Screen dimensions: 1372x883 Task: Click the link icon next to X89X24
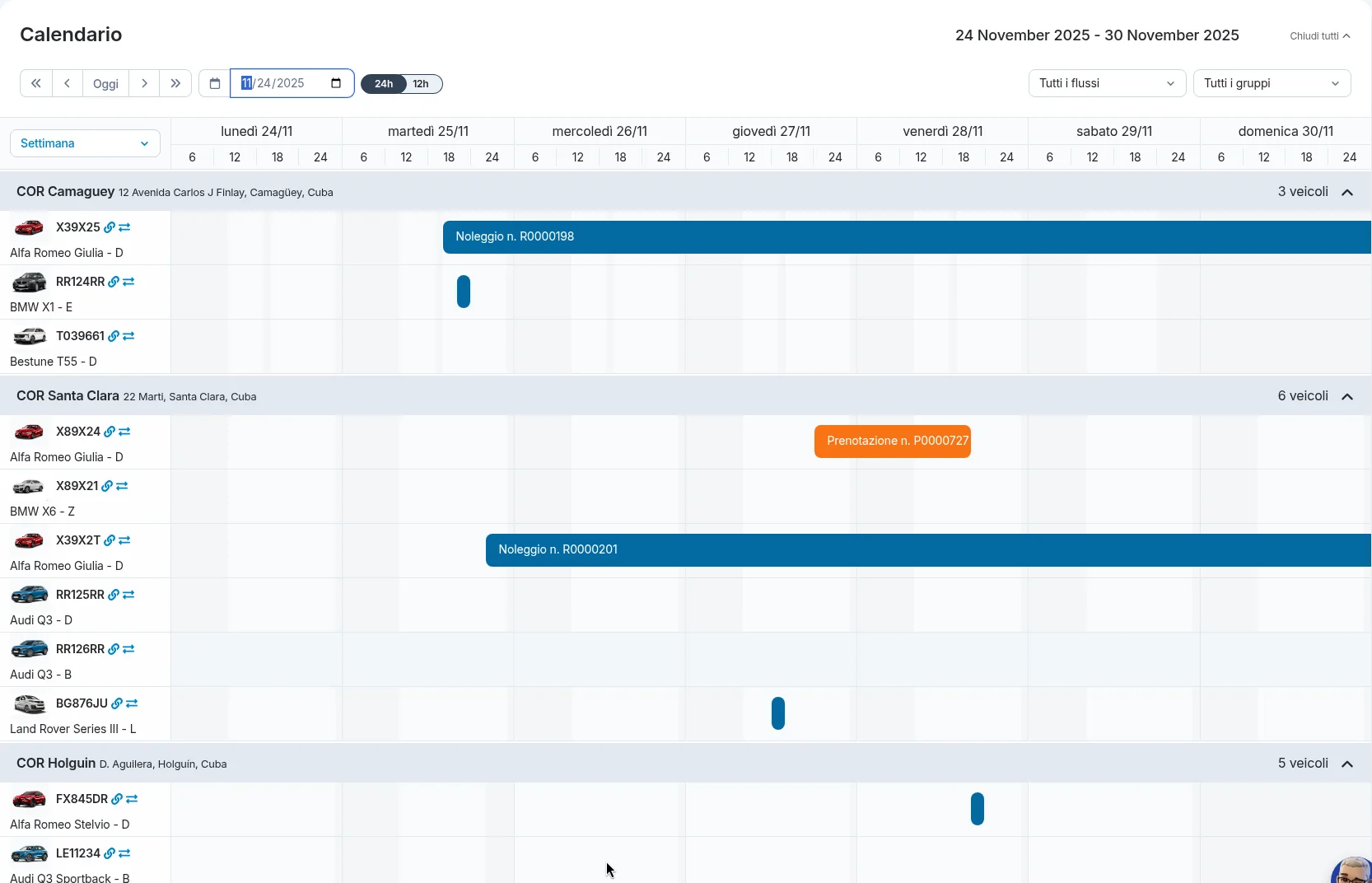[x=110, y=432]
